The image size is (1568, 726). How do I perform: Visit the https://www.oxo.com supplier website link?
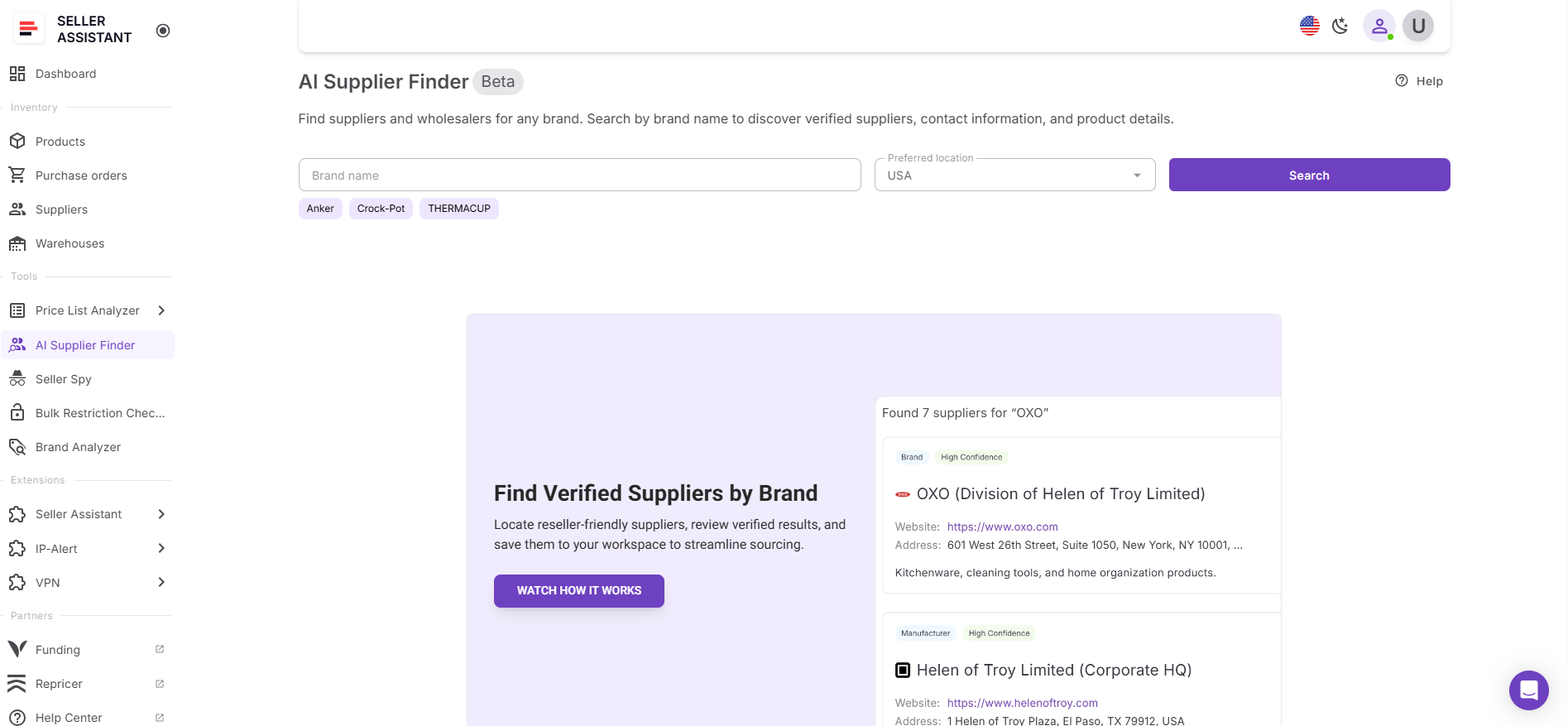pos(1002,526)
